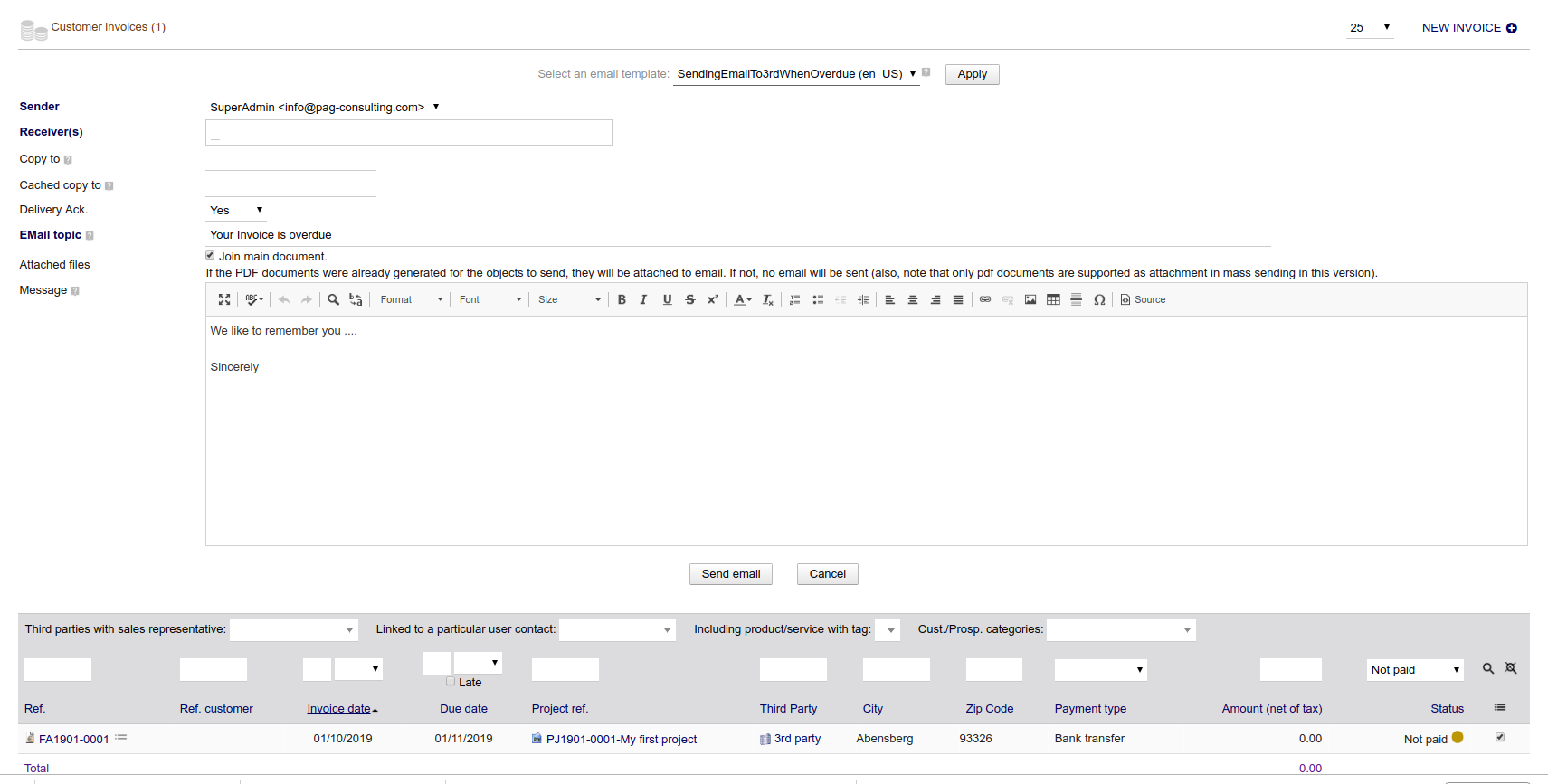Open the Font menu in editor
Image resolution: width=1548 pixels, height=784 pixels.
[x=489, y=299]
